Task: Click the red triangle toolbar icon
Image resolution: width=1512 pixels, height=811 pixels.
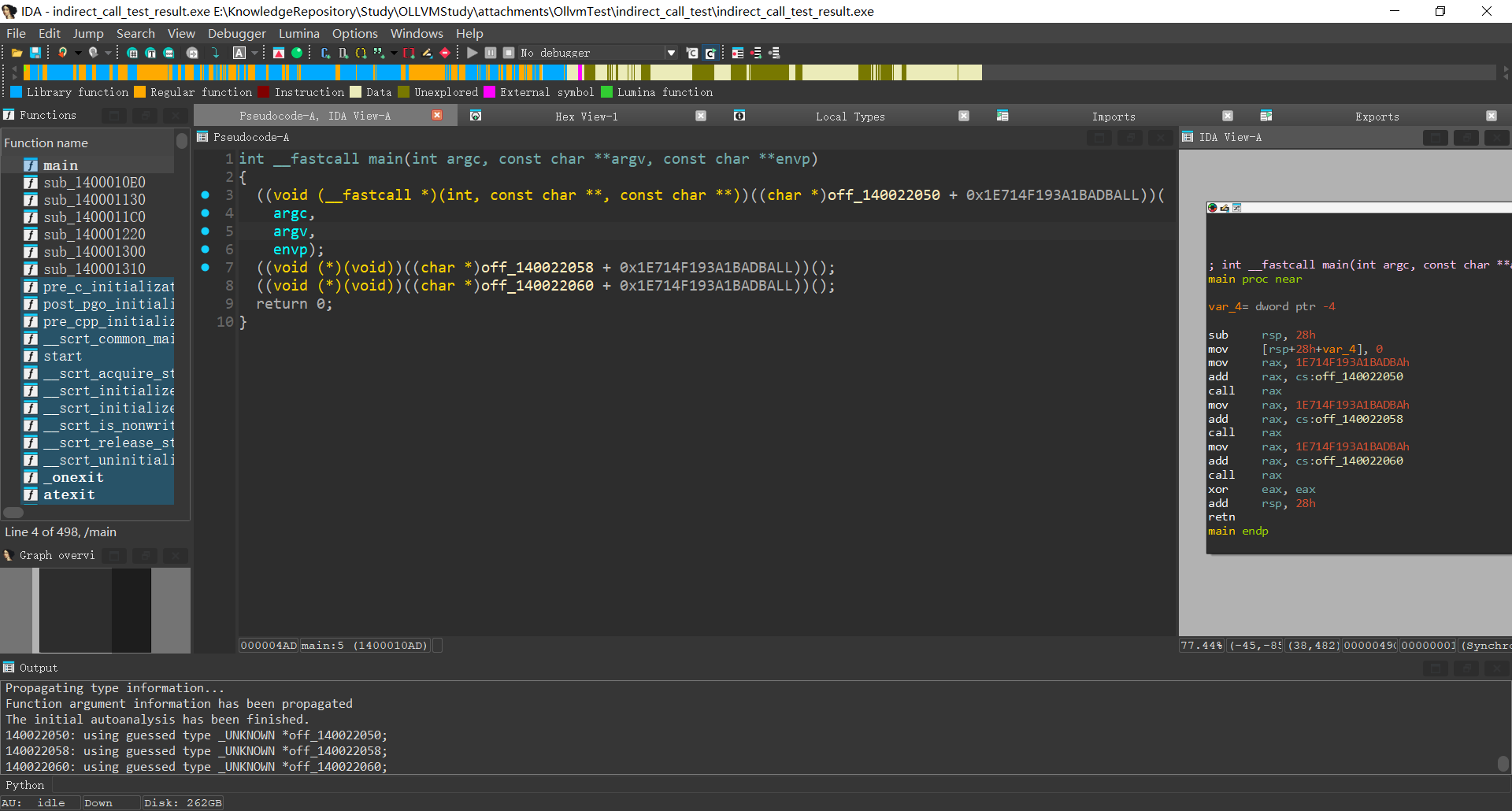Action: click(278, 53)
